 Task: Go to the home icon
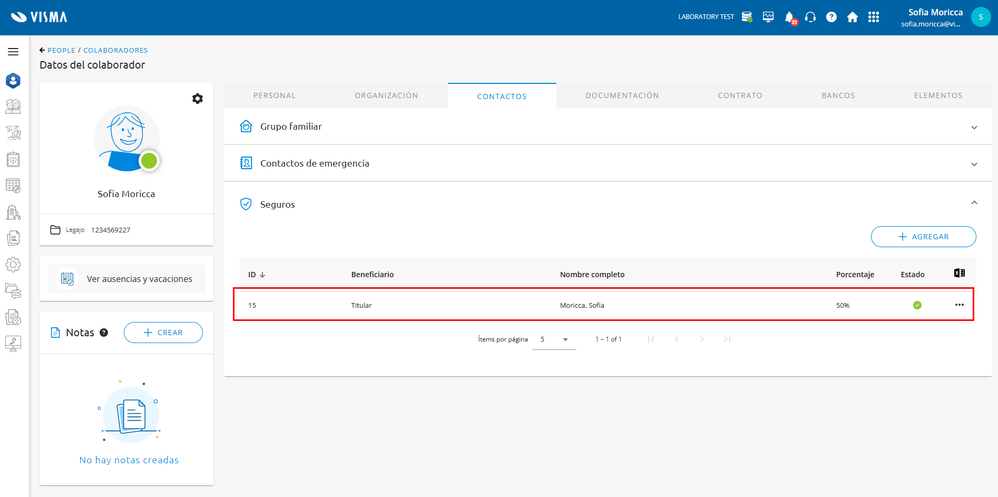click(852, 17)
